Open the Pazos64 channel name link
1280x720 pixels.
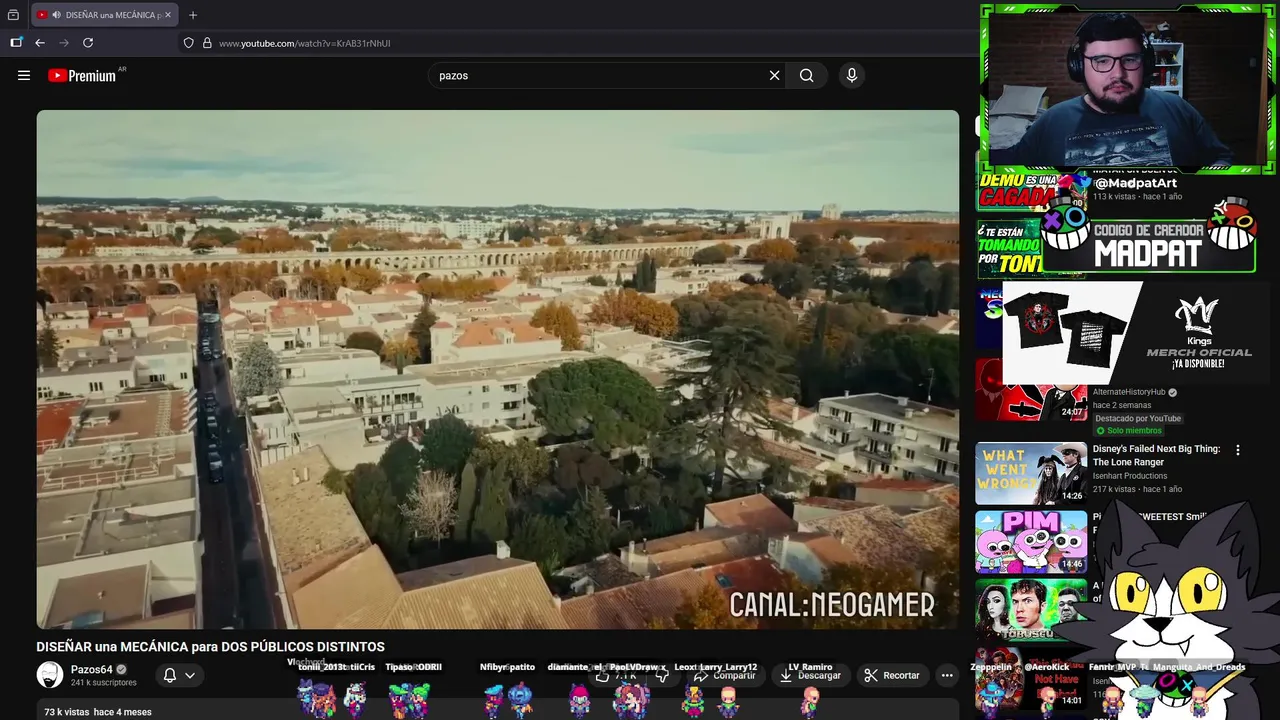[x=92, y=669]
